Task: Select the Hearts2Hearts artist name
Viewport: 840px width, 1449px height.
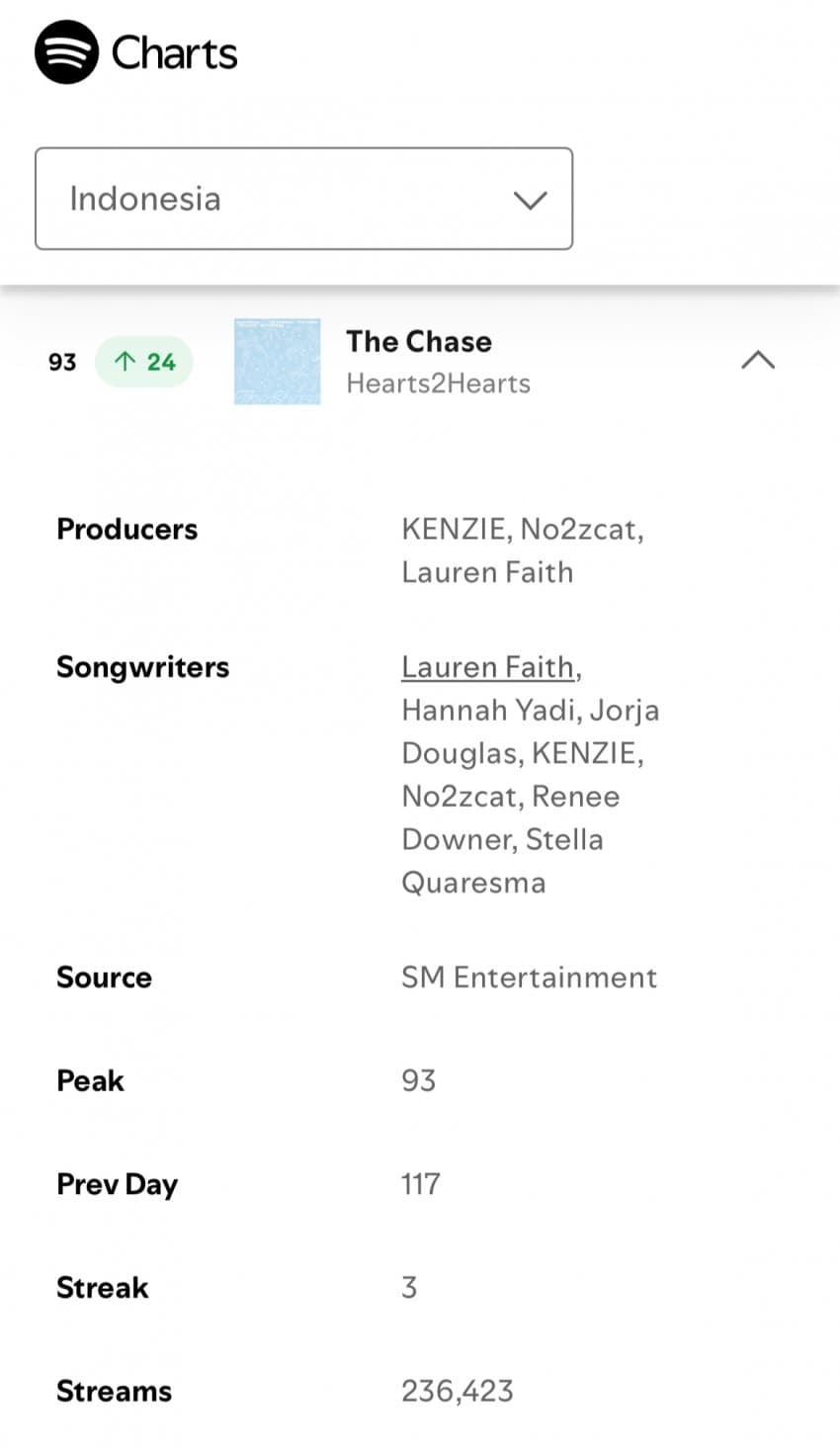Action: 438,384
